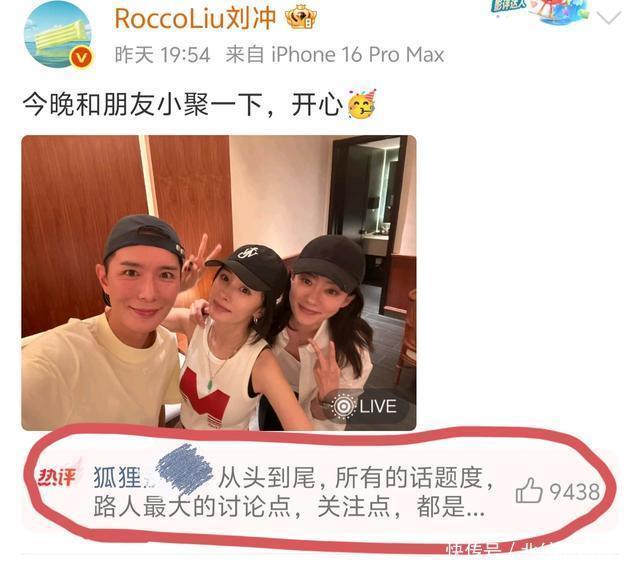Expand truncated comment via trailing ellipsis
Image resolution: width=640 pixels, height=566 pixels.
[x=475, y=509]
